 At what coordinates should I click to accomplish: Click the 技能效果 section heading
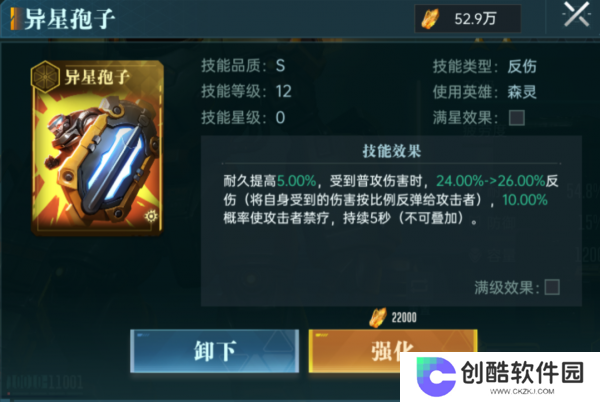[391, 151]
